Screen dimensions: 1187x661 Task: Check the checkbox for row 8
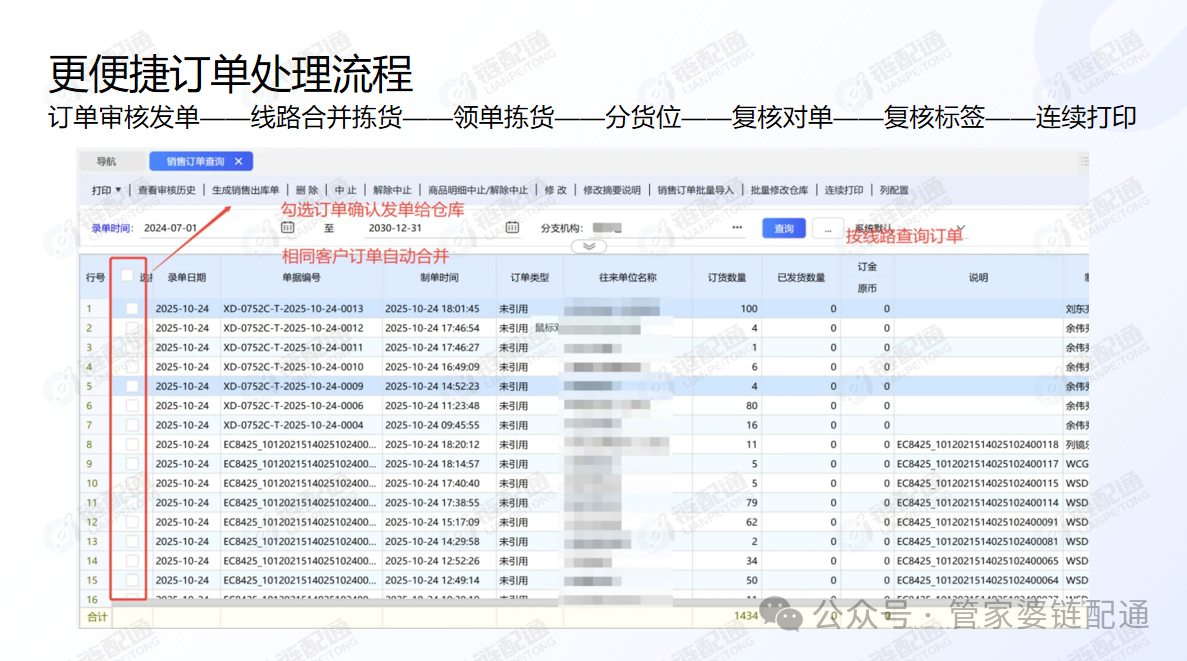tap(132, 444)
